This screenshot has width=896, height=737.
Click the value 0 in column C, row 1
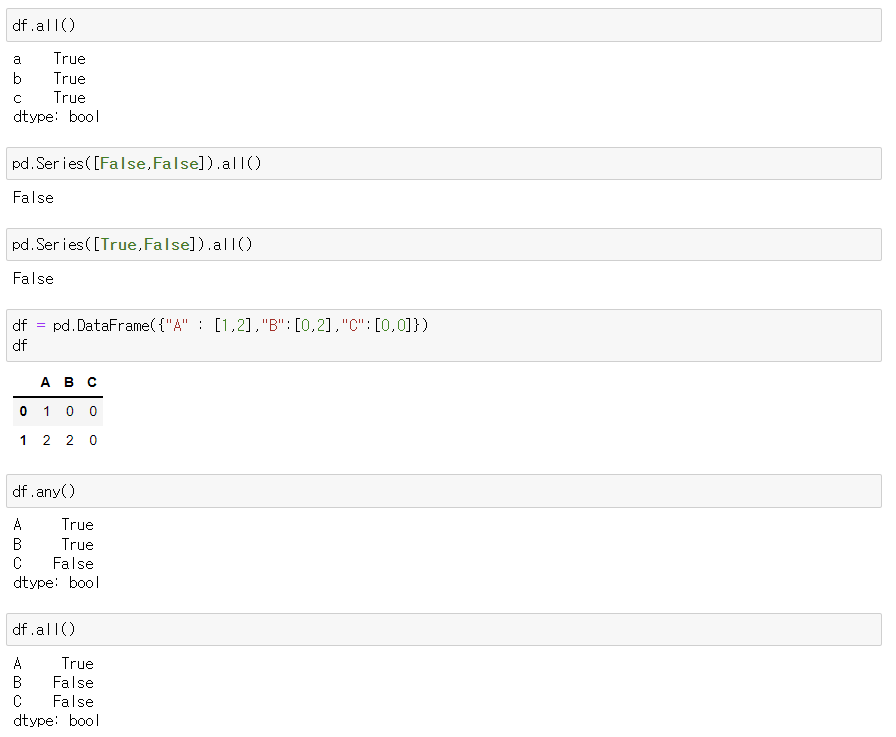coord(93,440)
